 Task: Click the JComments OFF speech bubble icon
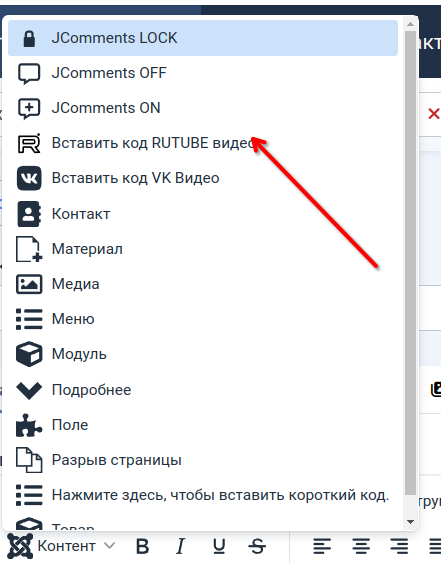click(29, 74)
